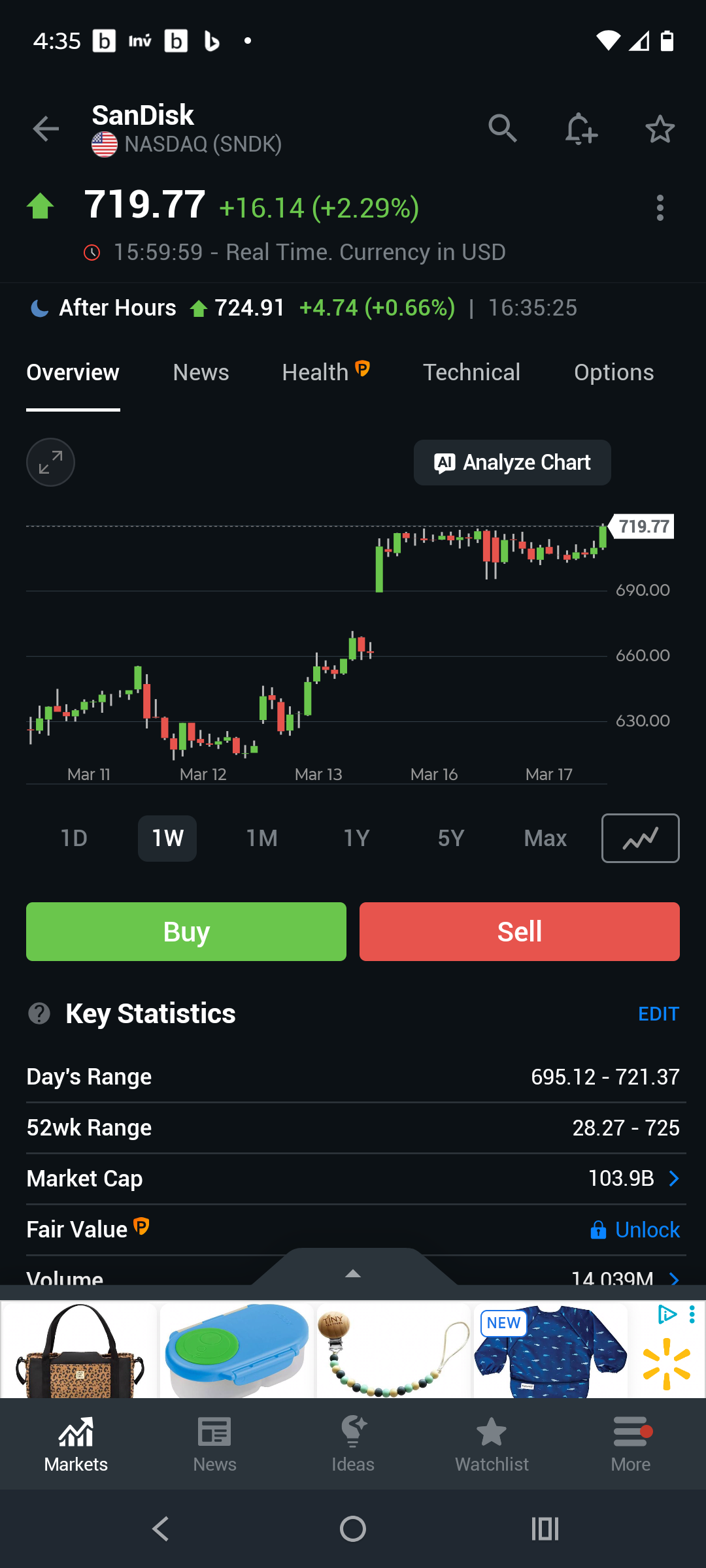Viewport: 706px width, 1568px height.
Task: Open the NEW blue bib ad
Action: point(550,1350)
